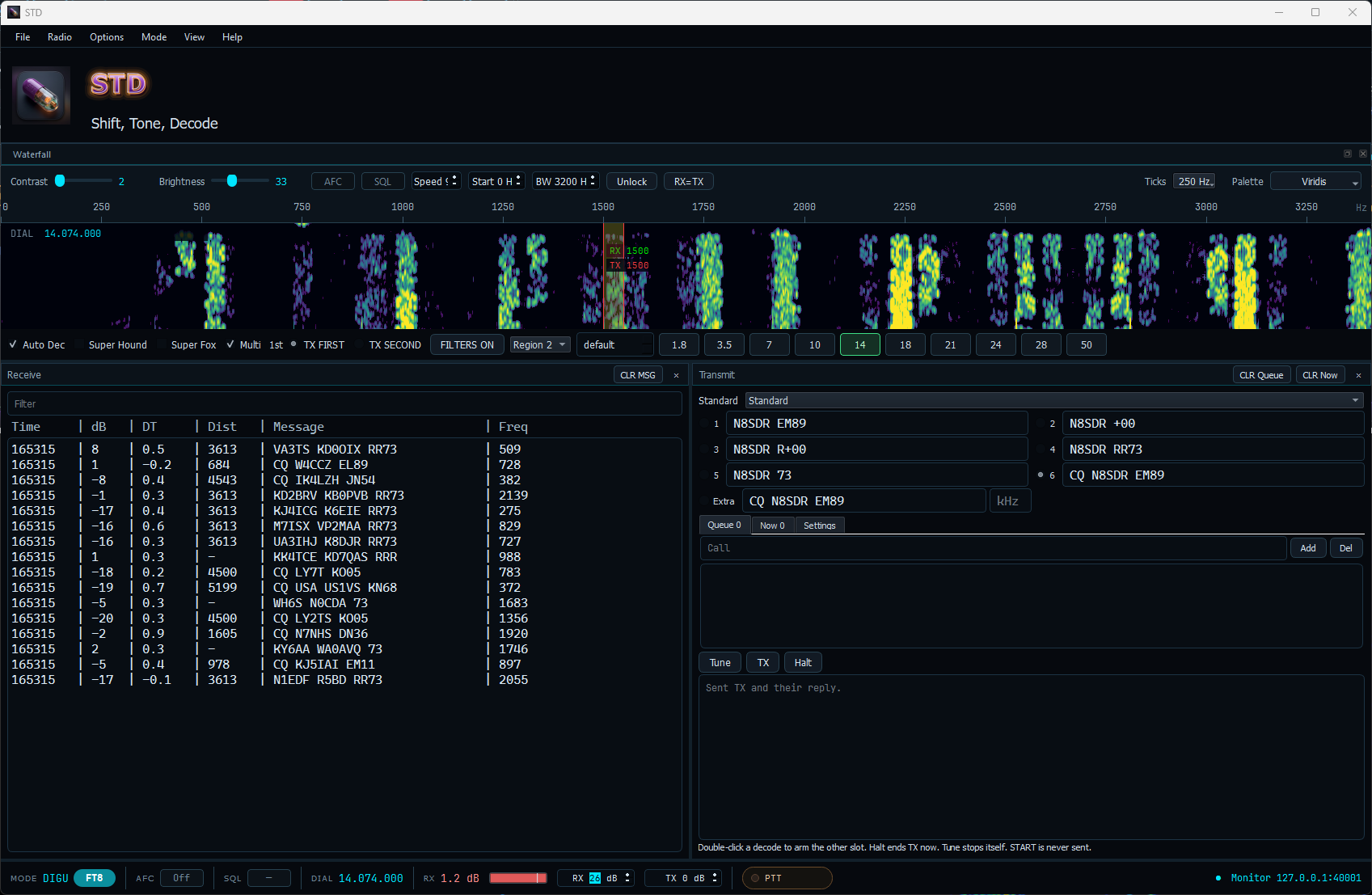The image size is (1372, 895).
Task: Open the Palette Viridis dropdown
Action: [x=1315, y=182]
